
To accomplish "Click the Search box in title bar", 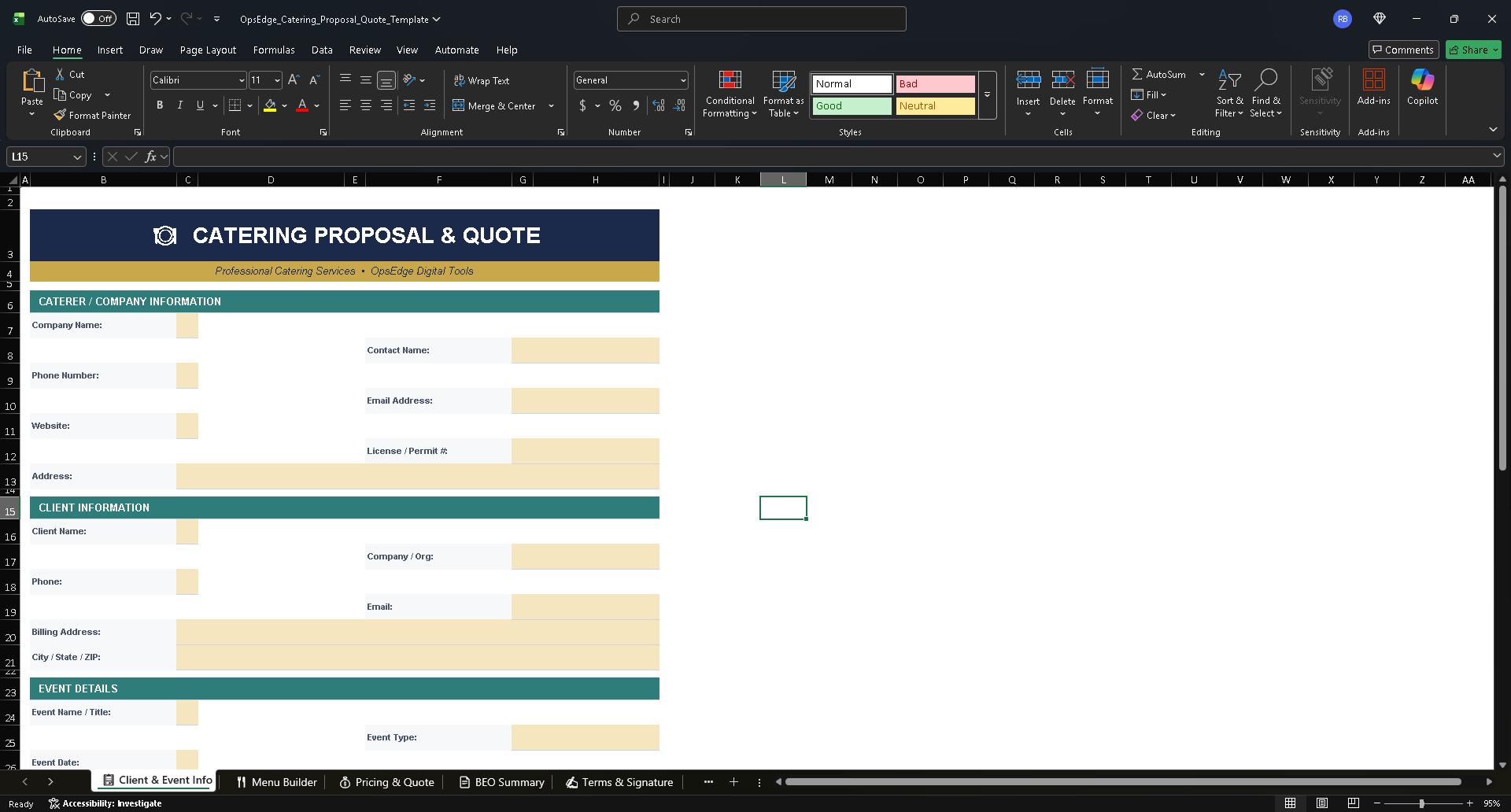I will point(761,19).
